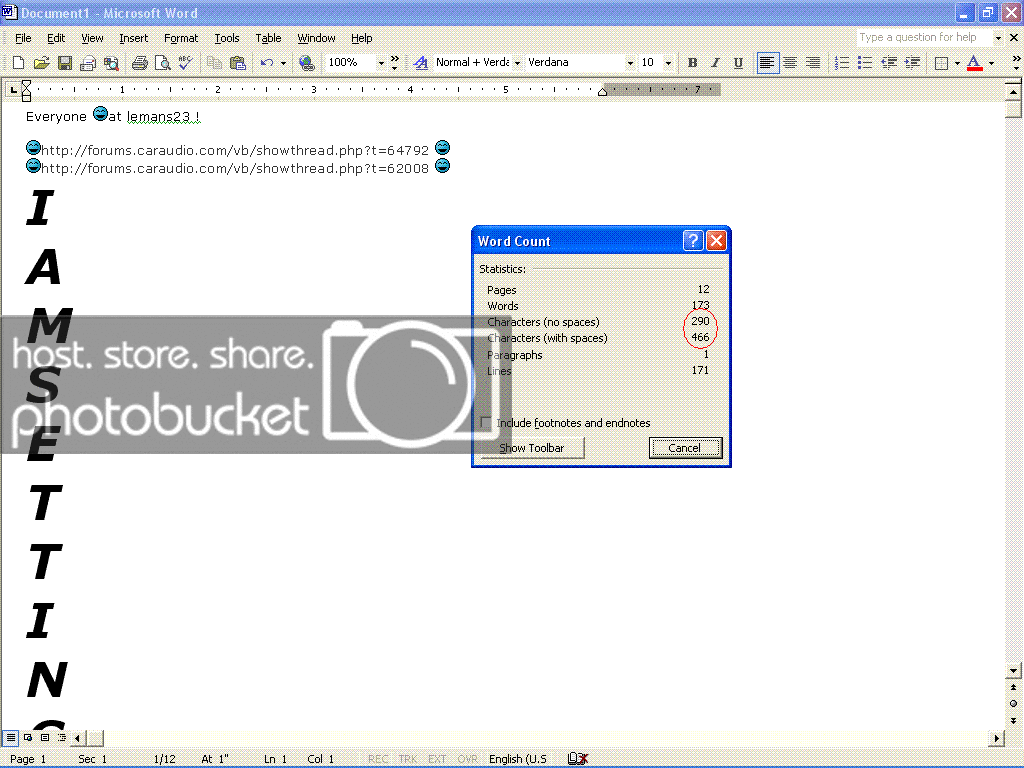The image size is (1024, 768).
Task: Run Spelling and Grammar check
Action: coord(185,63)
